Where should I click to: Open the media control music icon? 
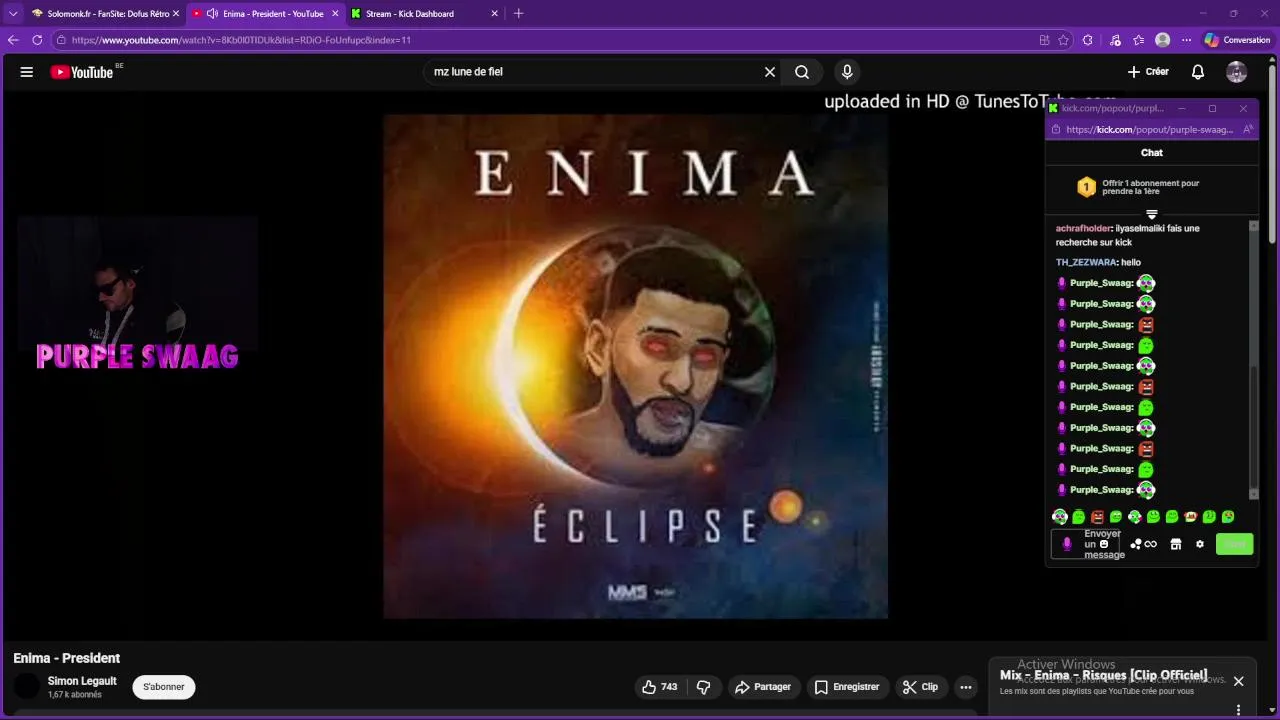[1115, 40]
